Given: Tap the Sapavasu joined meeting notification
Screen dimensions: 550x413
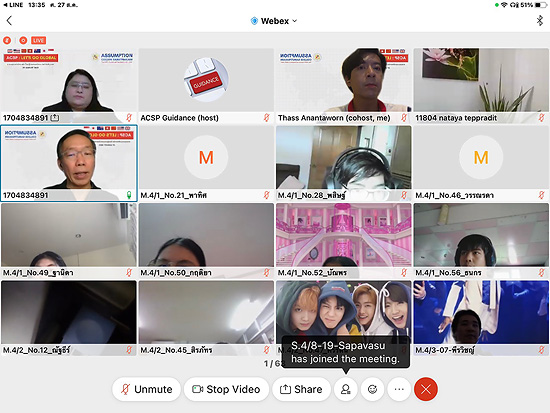Looking at the screenshot, I should click(x=346, y=352).
